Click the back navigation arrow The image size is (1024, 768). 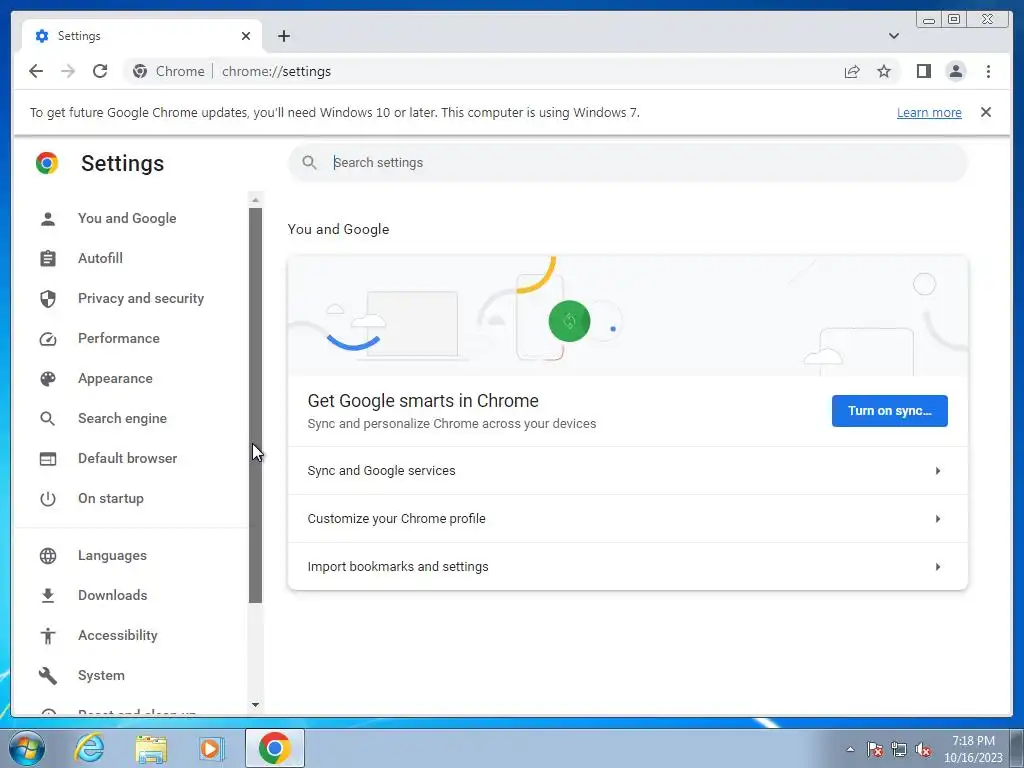pos(36,71)
